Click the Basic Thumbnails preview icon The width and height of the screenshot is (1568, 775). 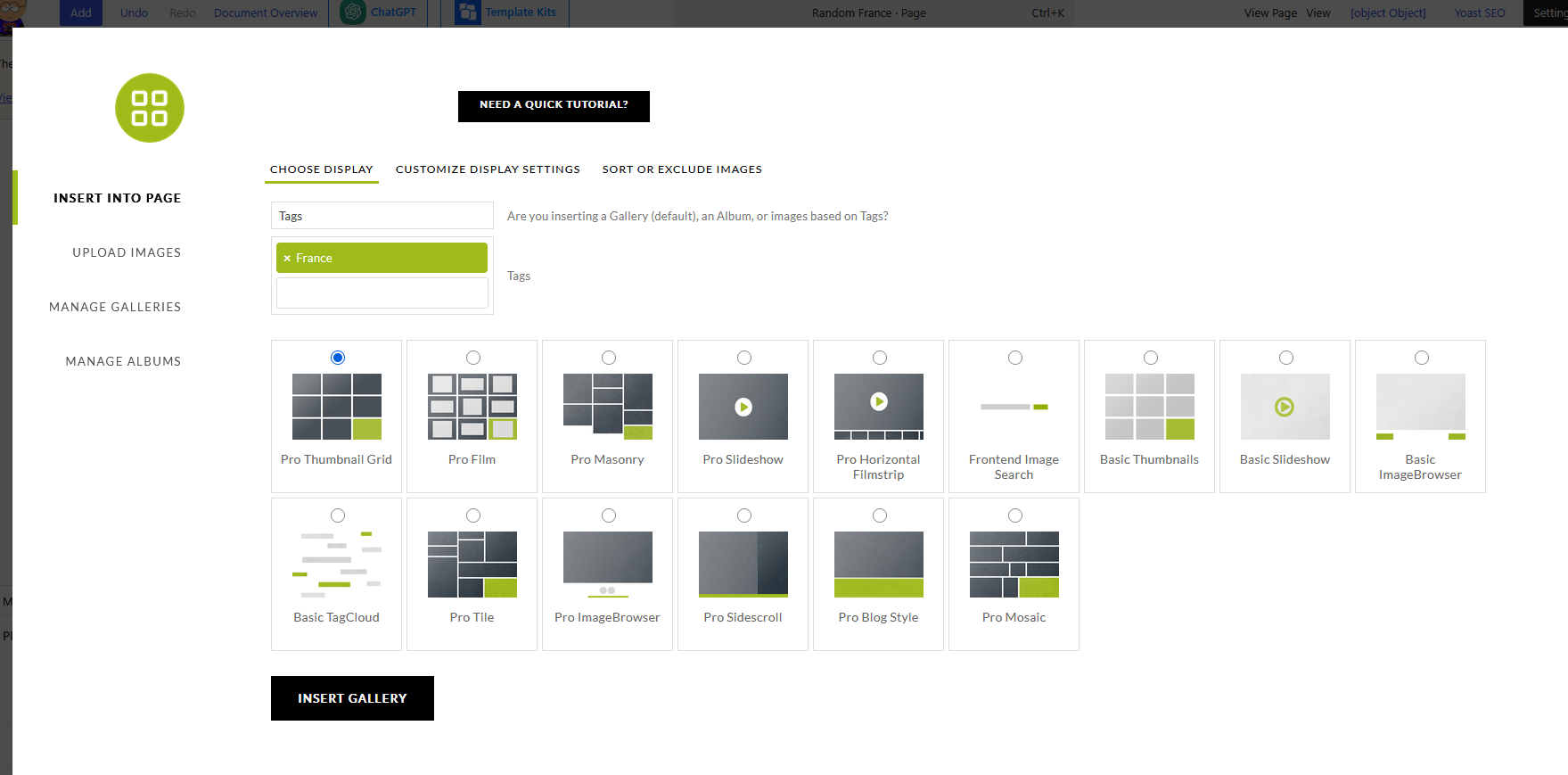click(1150, 407)
